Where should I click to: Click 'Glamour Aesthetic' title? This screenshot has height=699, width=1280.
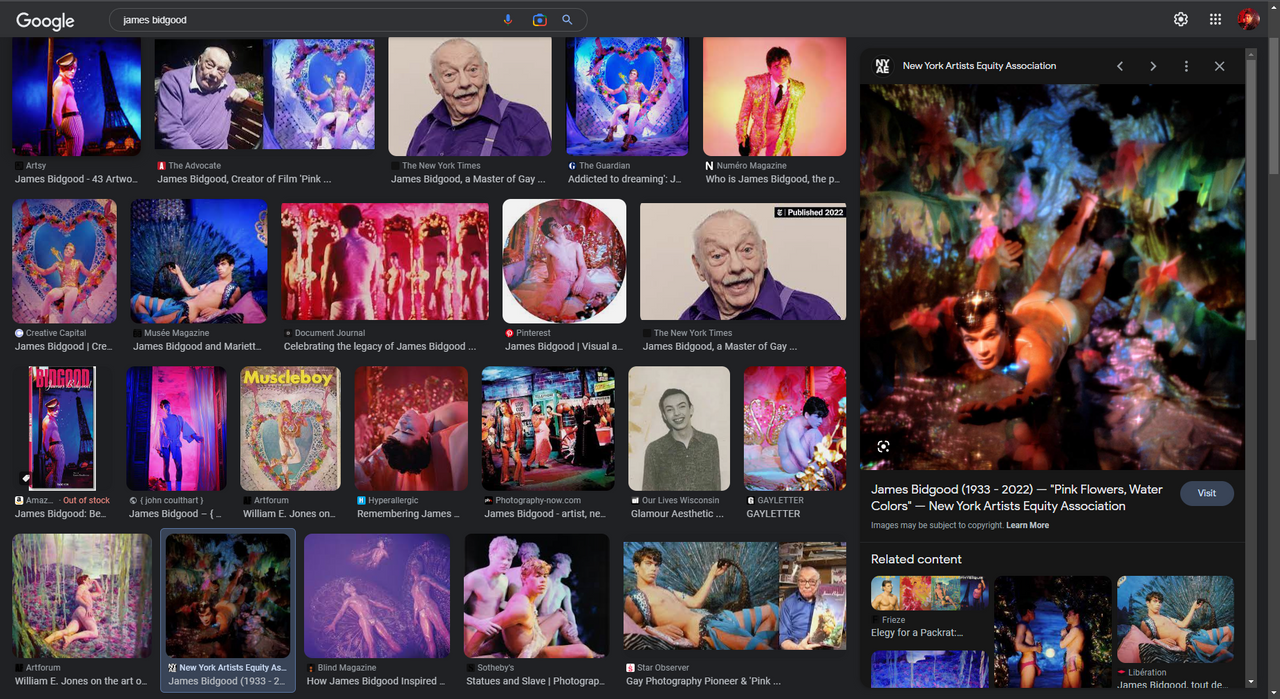coord(678,513)
